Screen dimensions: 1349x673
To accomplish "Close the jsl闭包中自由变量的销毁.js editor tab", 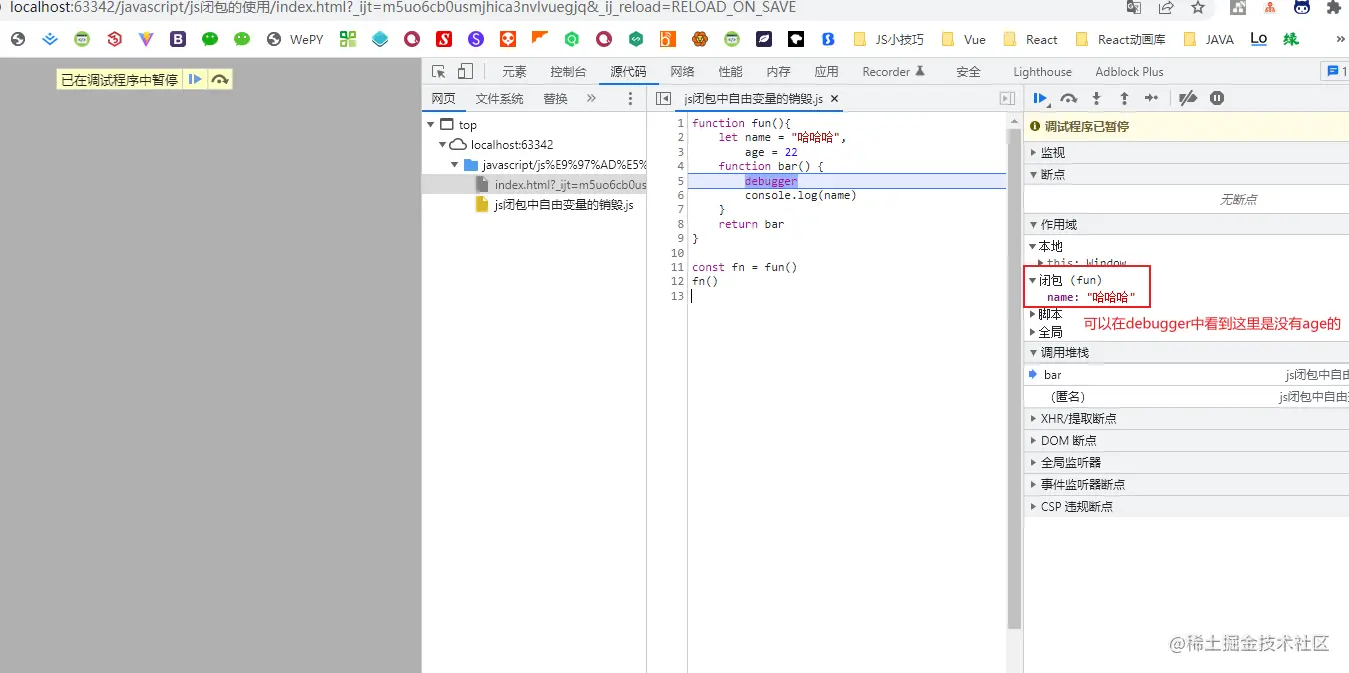I will tap(835, 98).
